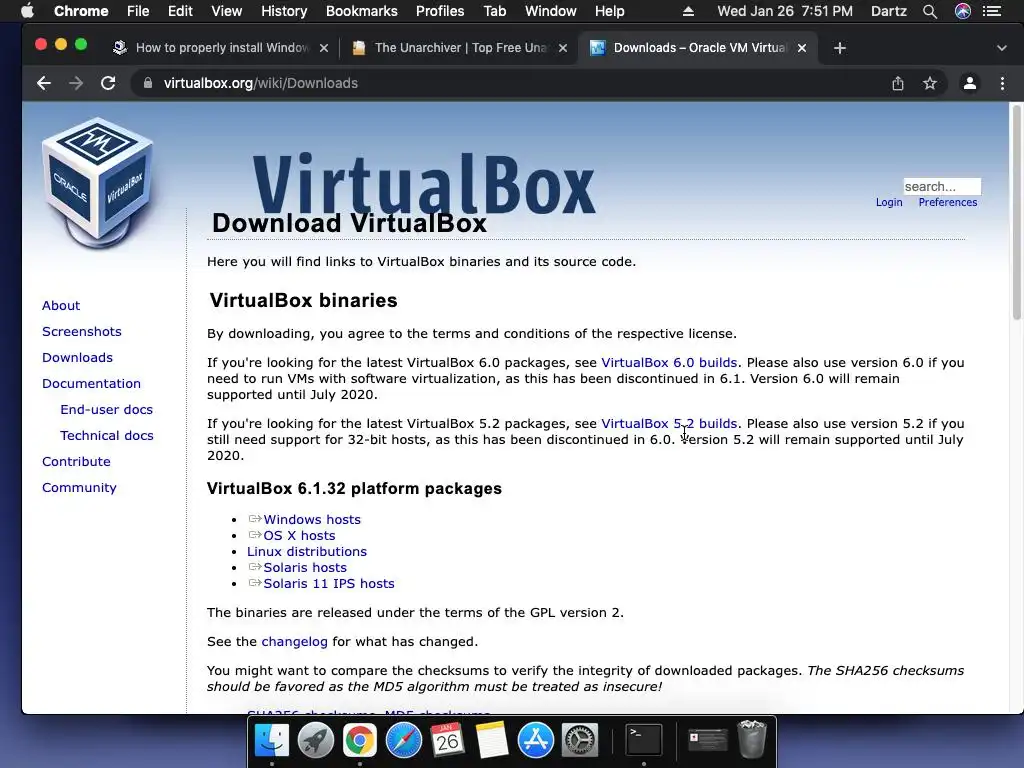Close the 'How to properly install' tab
The width and height of the screenshot is (1024, 768).
(324, 48)
